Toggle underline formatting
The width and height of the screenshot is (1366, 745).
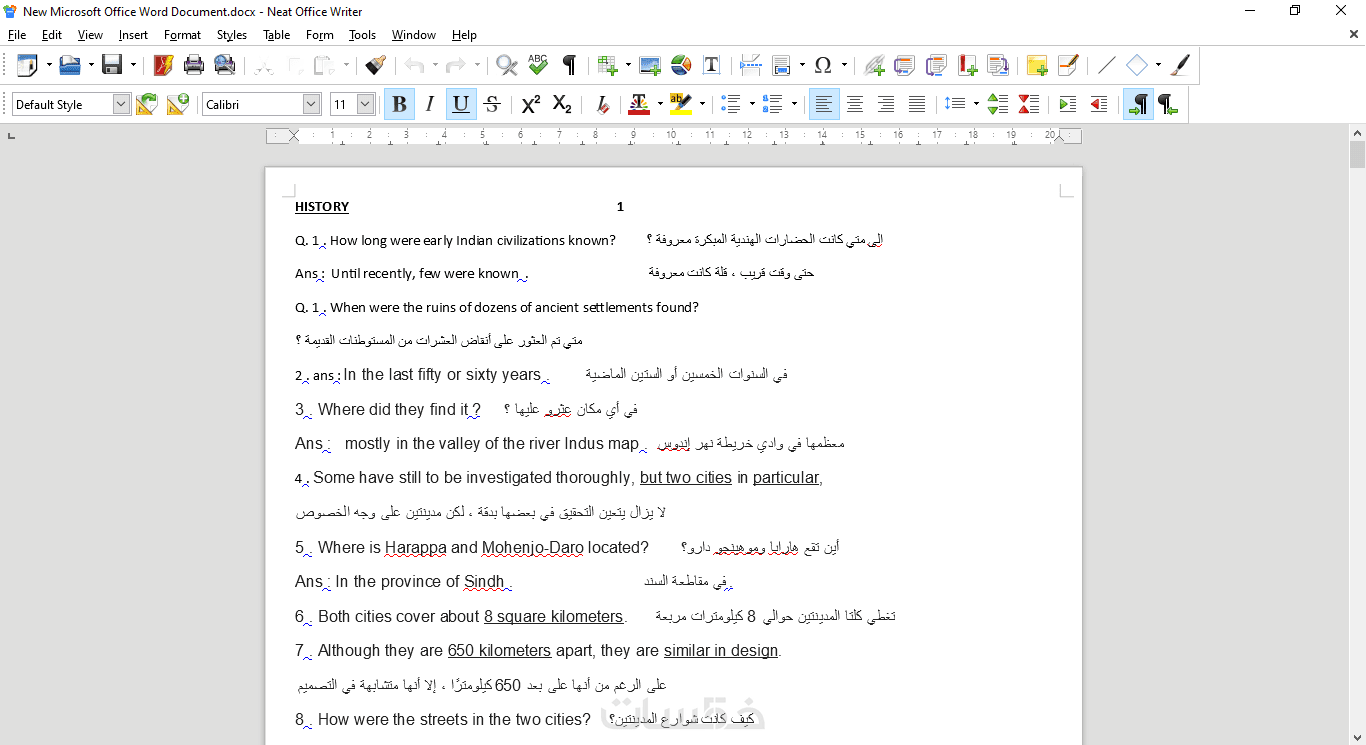[461, 104]
